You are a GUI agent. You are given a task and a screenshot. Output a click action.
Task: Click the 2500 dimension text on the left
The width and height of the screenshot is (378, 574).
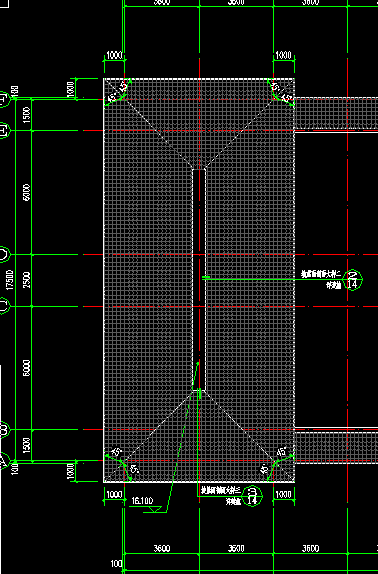click(x=27, y=280)
